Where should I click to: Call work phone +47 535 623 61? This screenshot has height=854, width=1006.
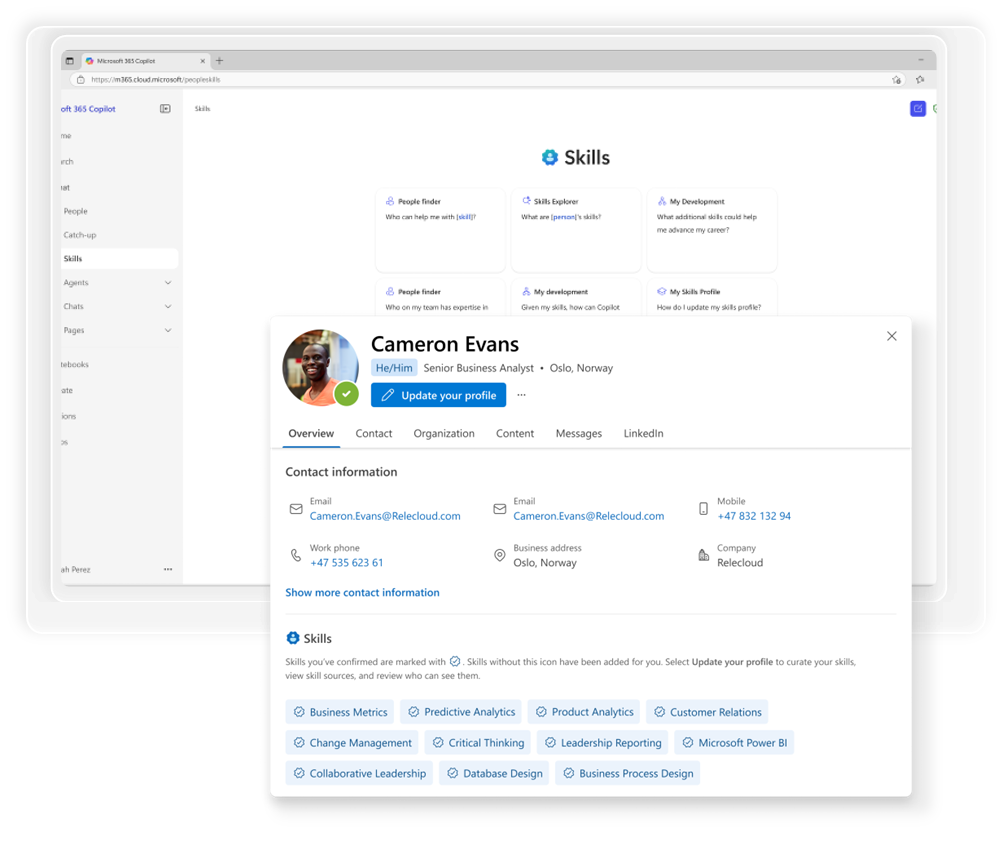coord(346,563)
